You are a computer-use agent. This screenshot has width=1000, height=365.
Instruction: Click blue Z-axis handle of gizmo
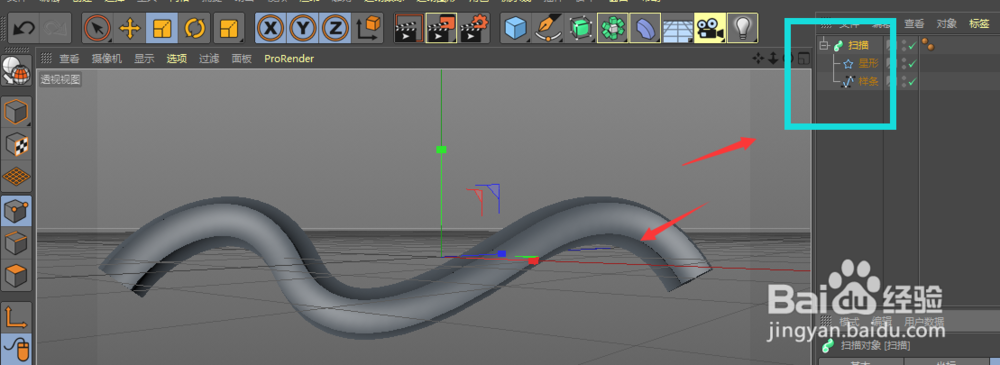pos(502,254)
